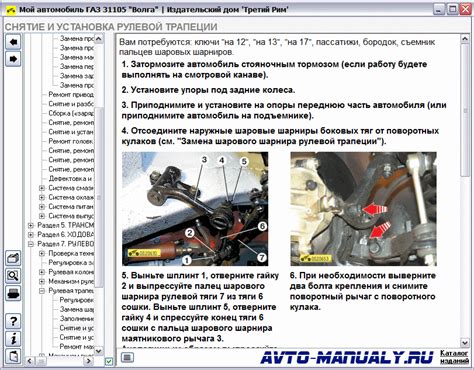
Task: Open the Каталог изданий link
Action: (454, 357)
